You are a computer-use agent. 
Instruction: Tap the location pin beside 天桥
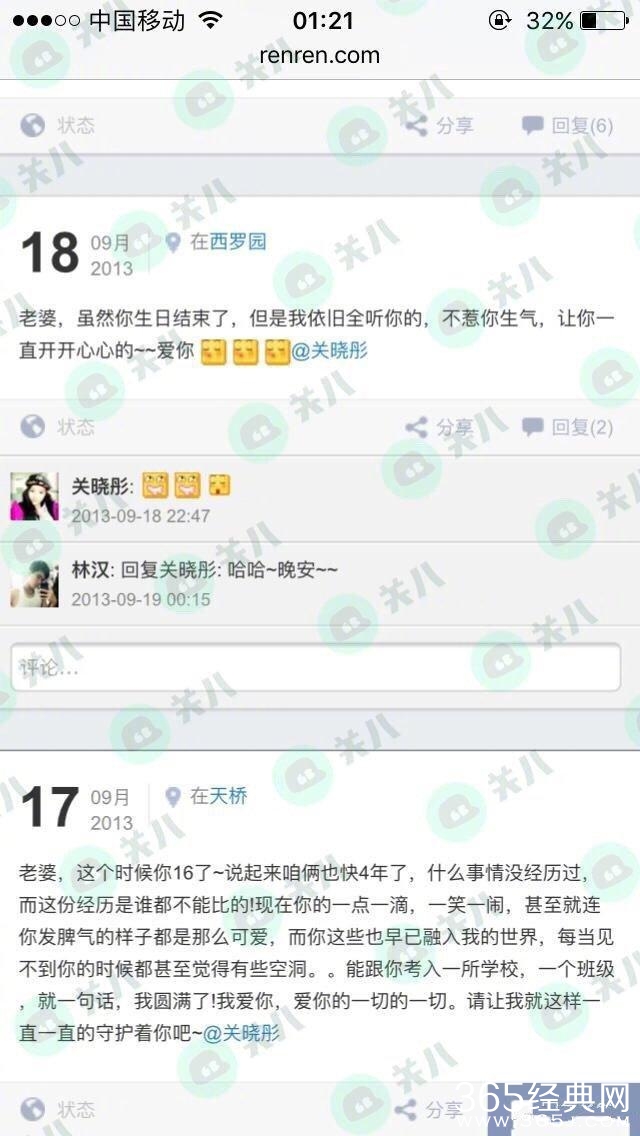(x=173, y=797)
